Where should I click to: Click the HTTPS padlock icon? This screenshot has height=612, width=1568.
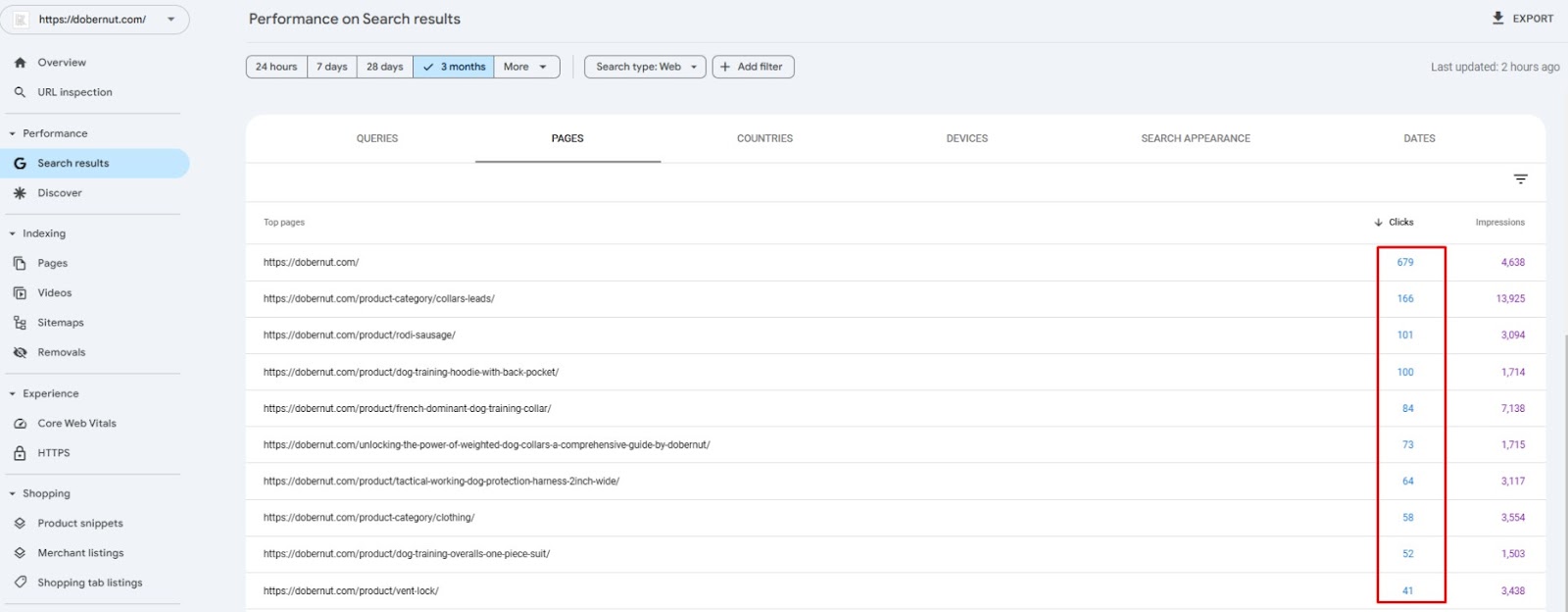(x=20, y=453)
